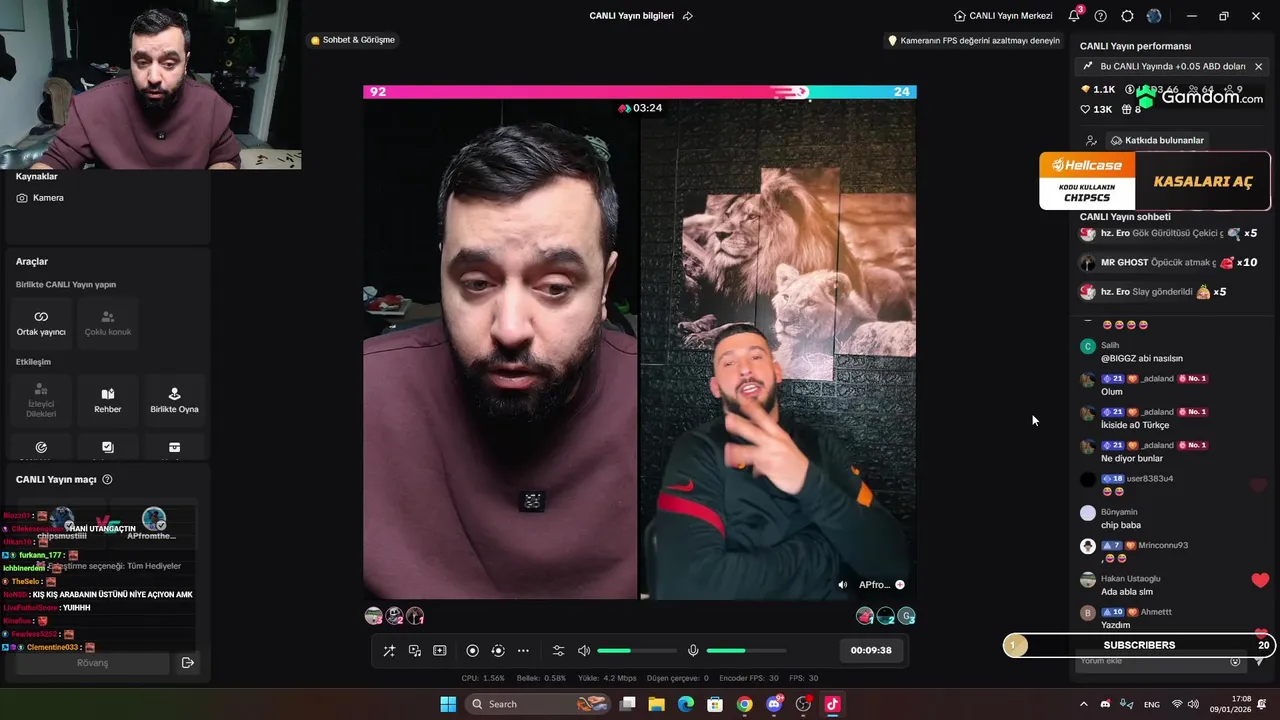The width and height of the screenshot is (1280, 720).
Task: Open the media and music source icon
Action: click(415, 651)
